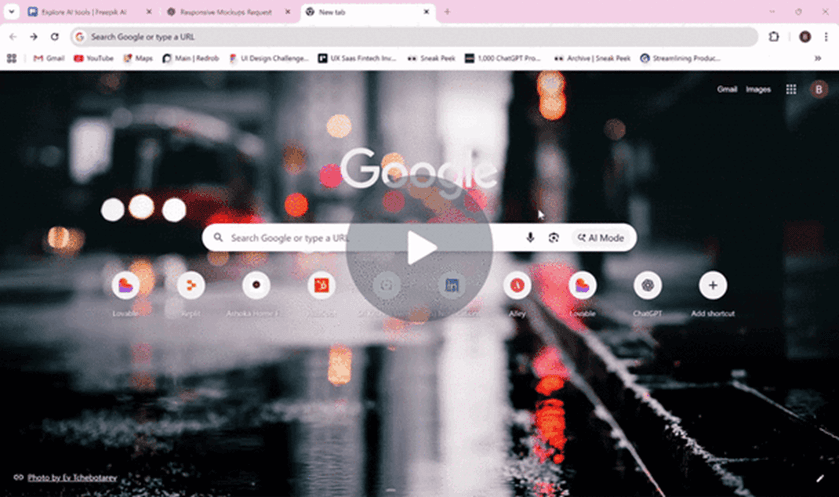The image size is (839, 497).
Task: Go forward with the forward arrow
Action: (x=34, y=37)
